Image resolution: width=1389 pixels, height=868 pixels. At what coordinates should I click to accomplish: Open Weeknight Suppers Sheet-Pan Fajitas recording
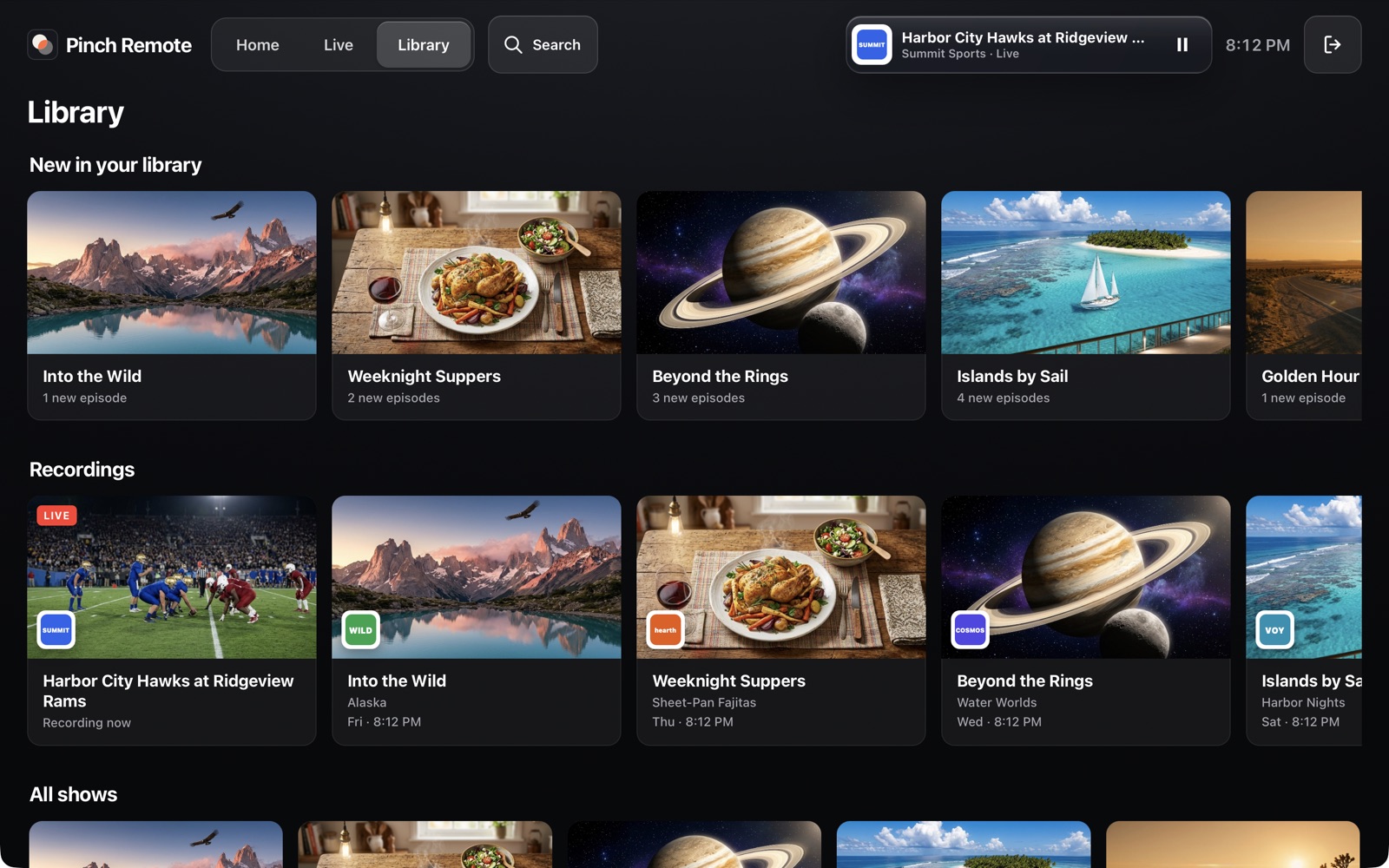[x=781, y=621]
